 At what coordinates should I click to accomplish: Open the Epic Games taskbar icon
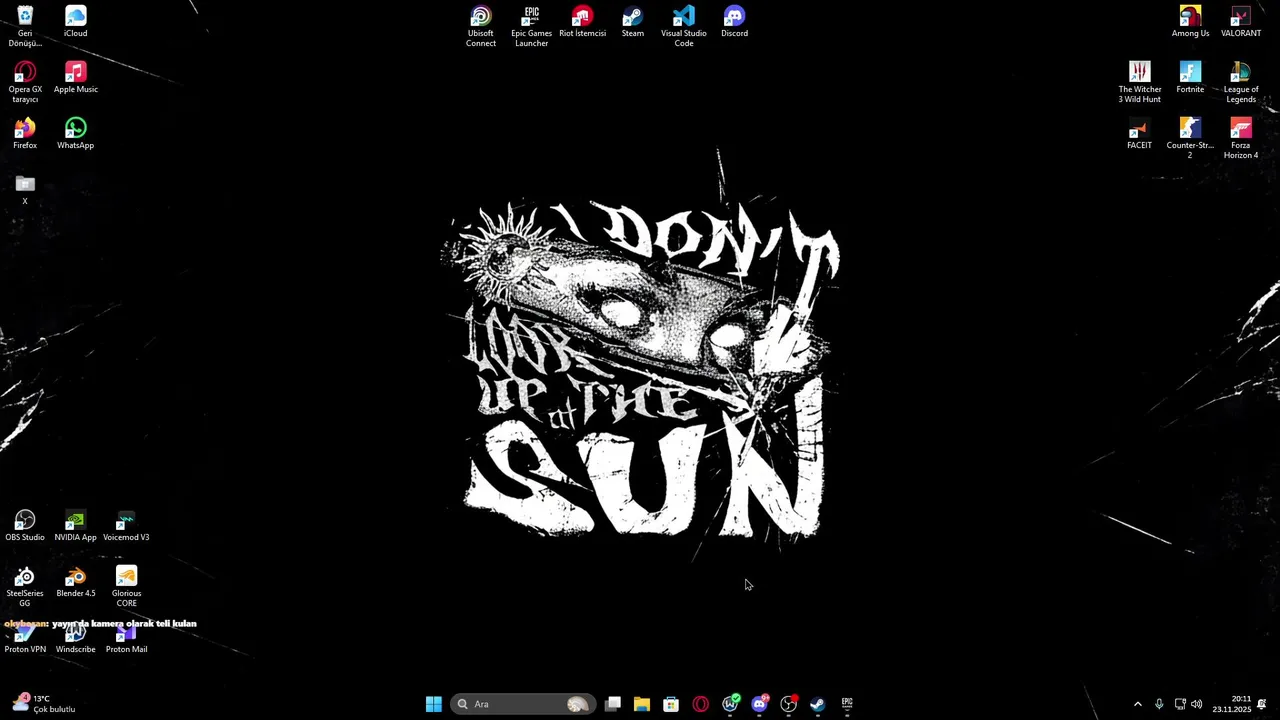[x=847, y=704]
